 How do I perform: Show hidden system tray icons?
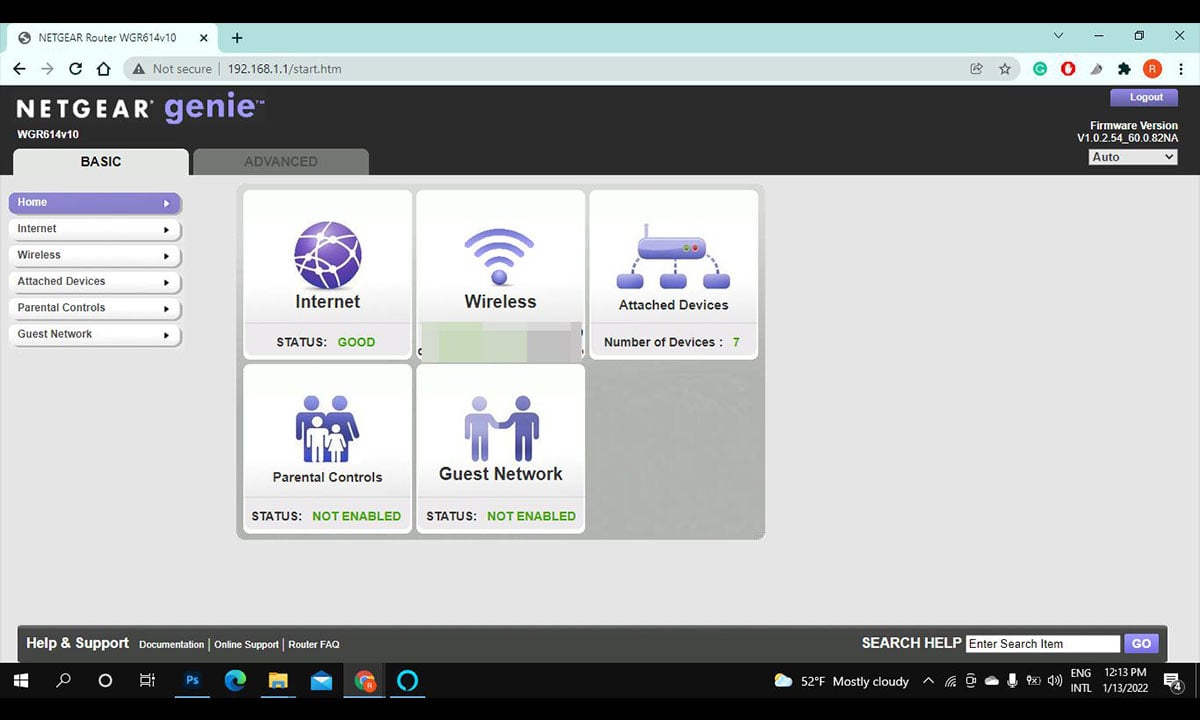click(928, 681)
